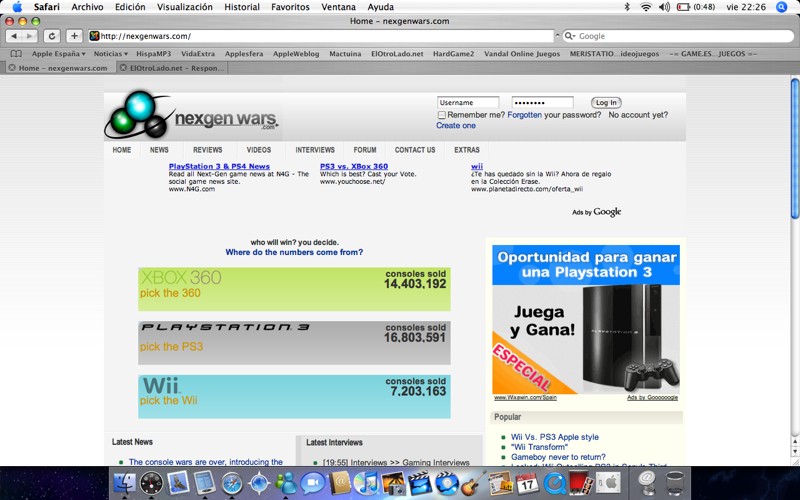
Task: Click pick the 360 link
Action: point(170,293)
